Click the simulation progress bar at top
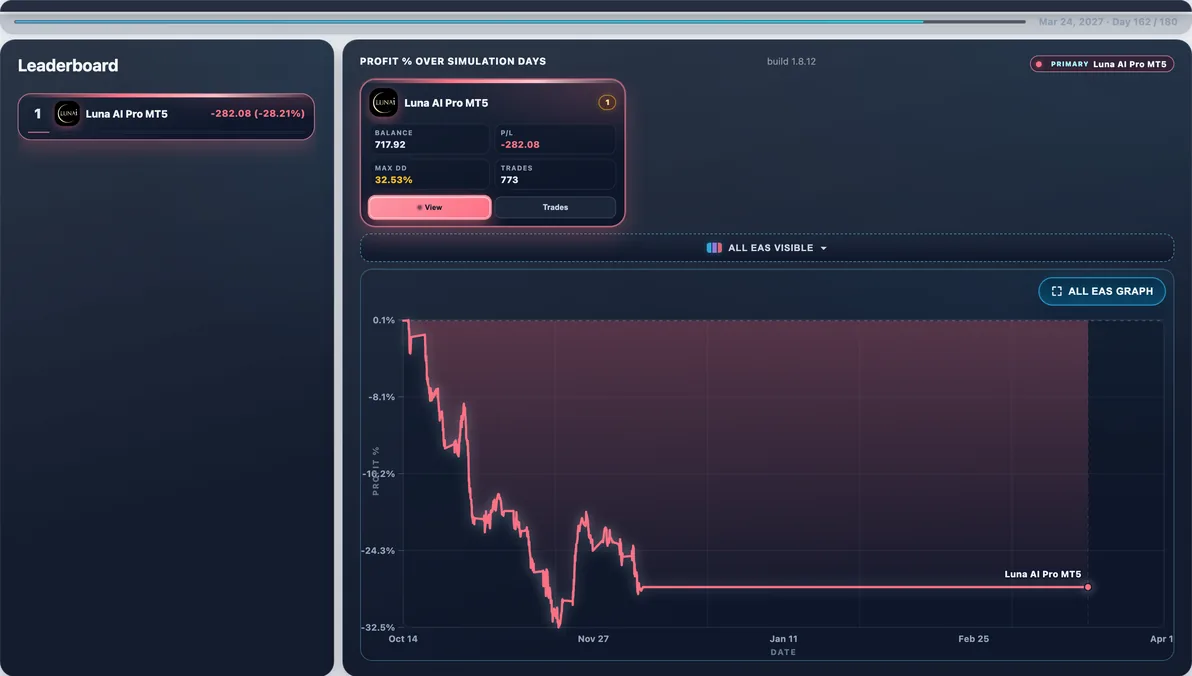The height and width of the screenshot is (676, 1192). click(520, 21)
